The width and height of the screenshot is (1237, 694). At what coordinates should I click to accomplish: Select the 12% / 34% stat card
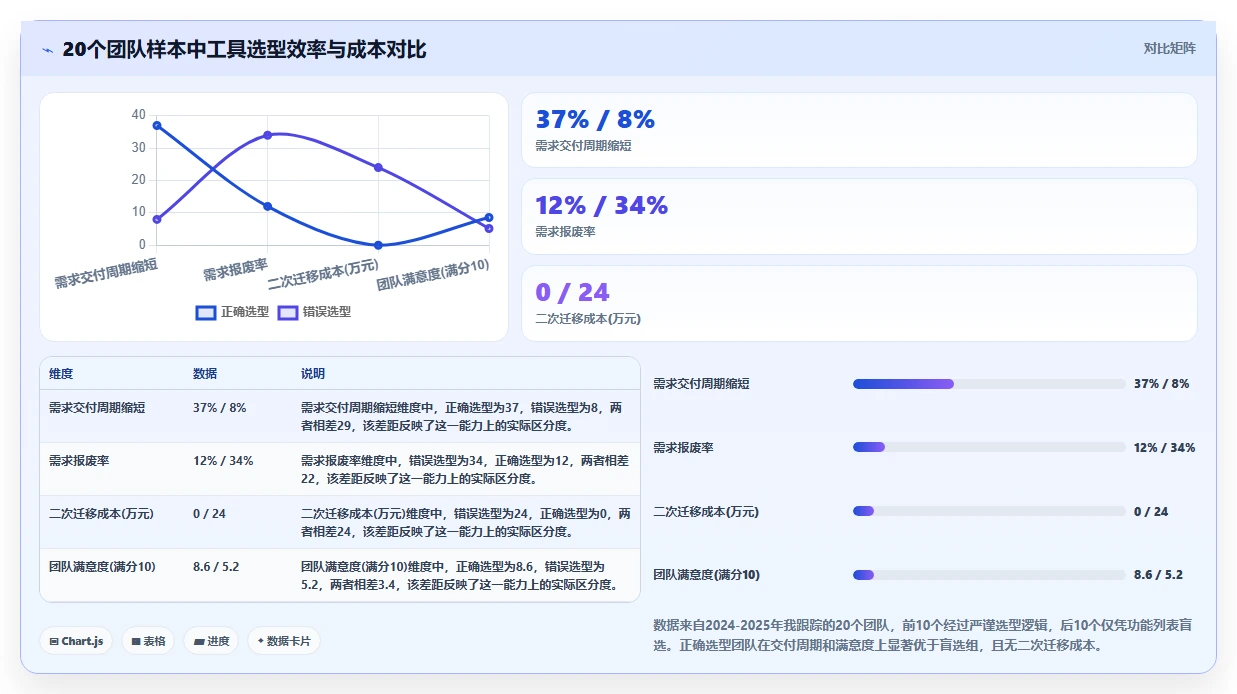tap(859, 216)
